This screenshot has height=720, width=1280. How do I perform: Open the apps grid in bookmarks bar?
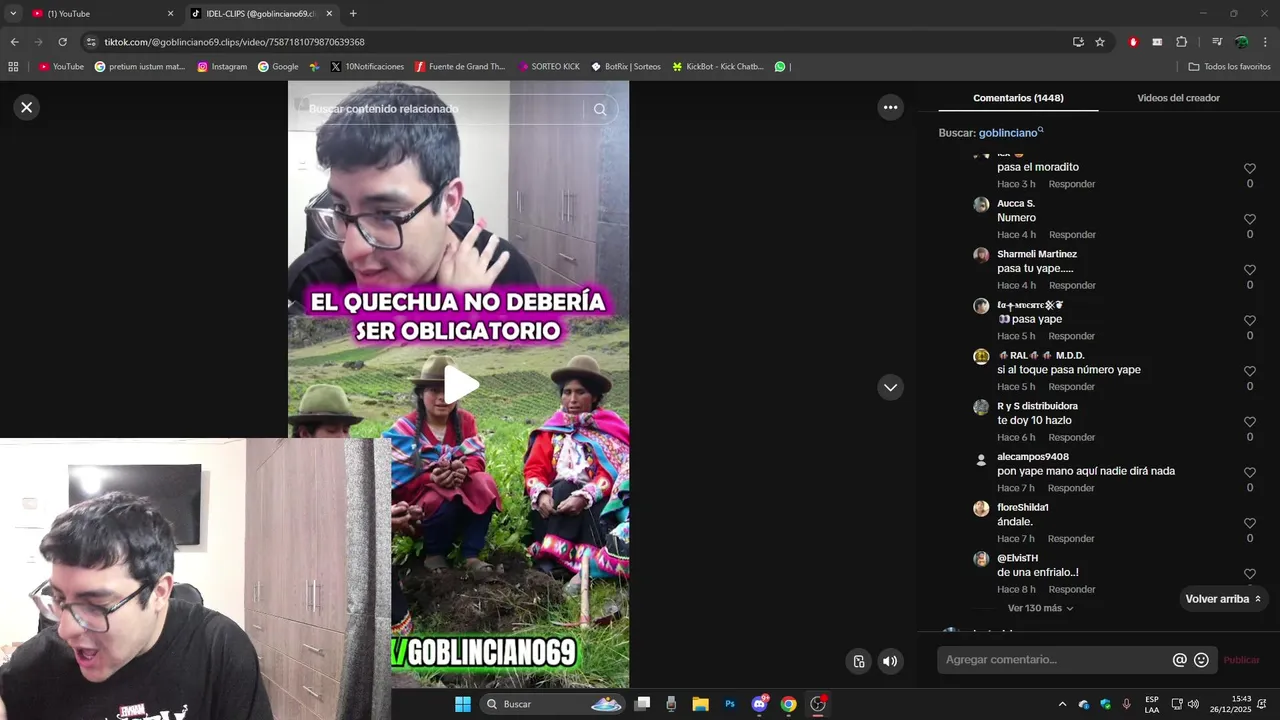[13, 67]
